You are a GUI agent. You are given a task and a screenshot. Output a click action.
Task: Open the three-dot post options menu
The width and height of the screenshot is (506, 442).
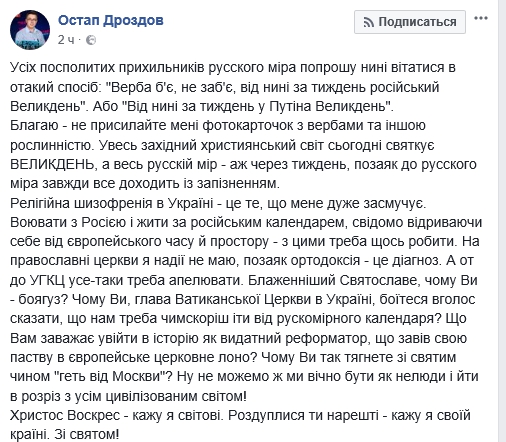pos(481,18)
